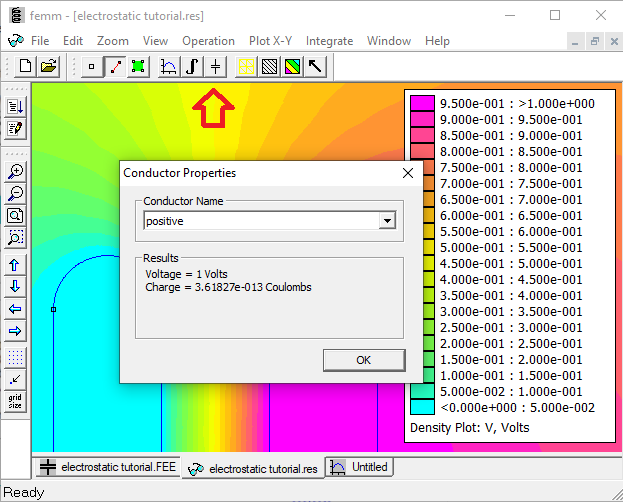Screen dimensions: 623x502
Task: Open the density plot color icon
Action: tap(292, 66)
